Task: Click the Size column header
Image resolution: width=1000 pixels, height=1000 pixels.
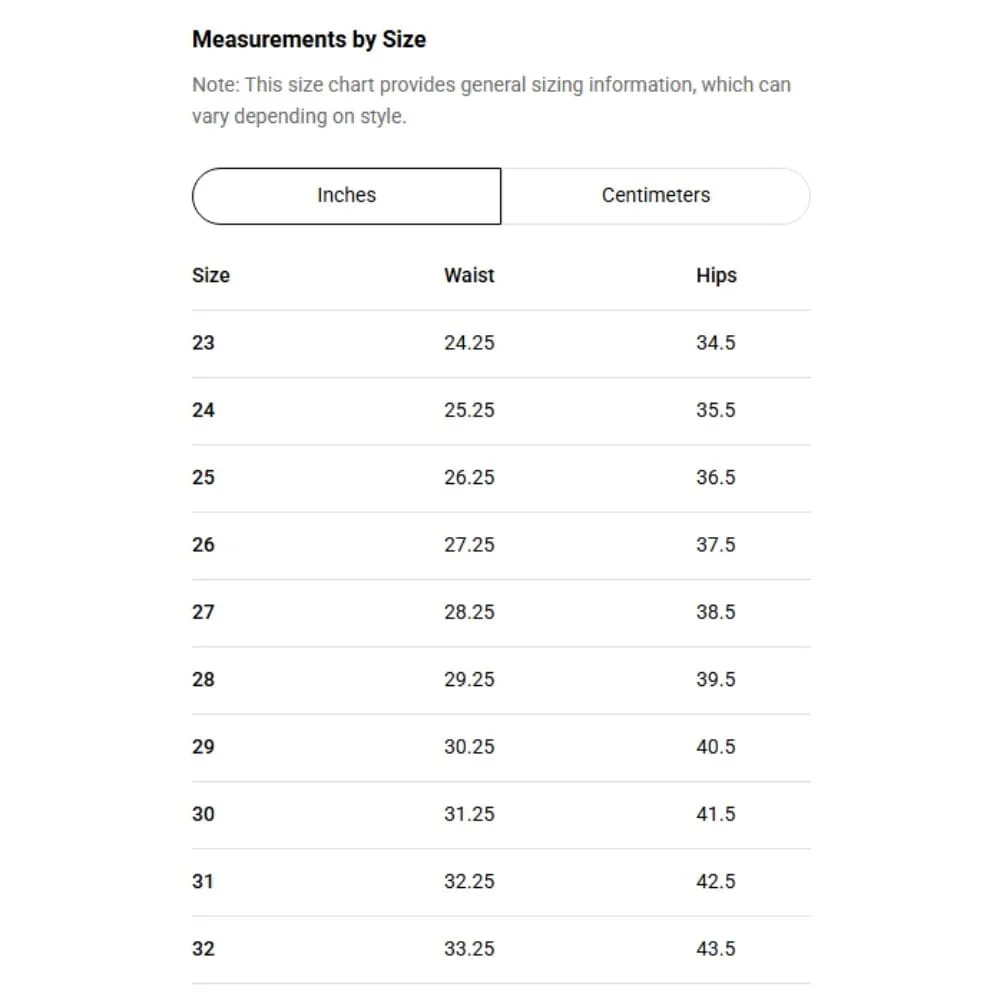Action: 211,276
